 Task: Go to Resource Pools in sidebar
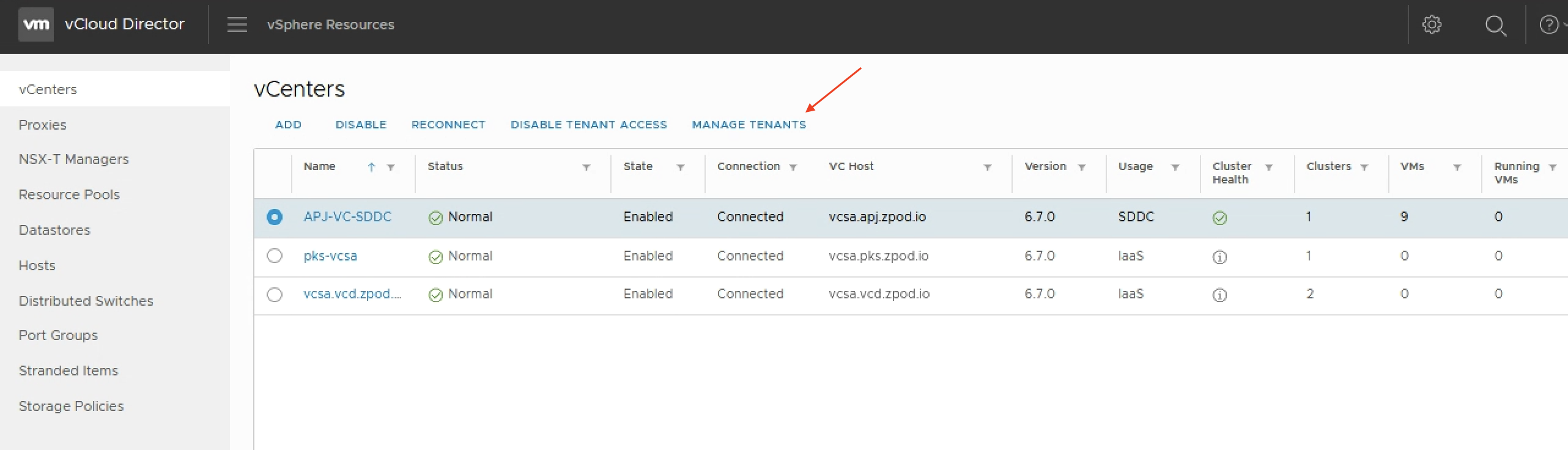tap(69, 194)
